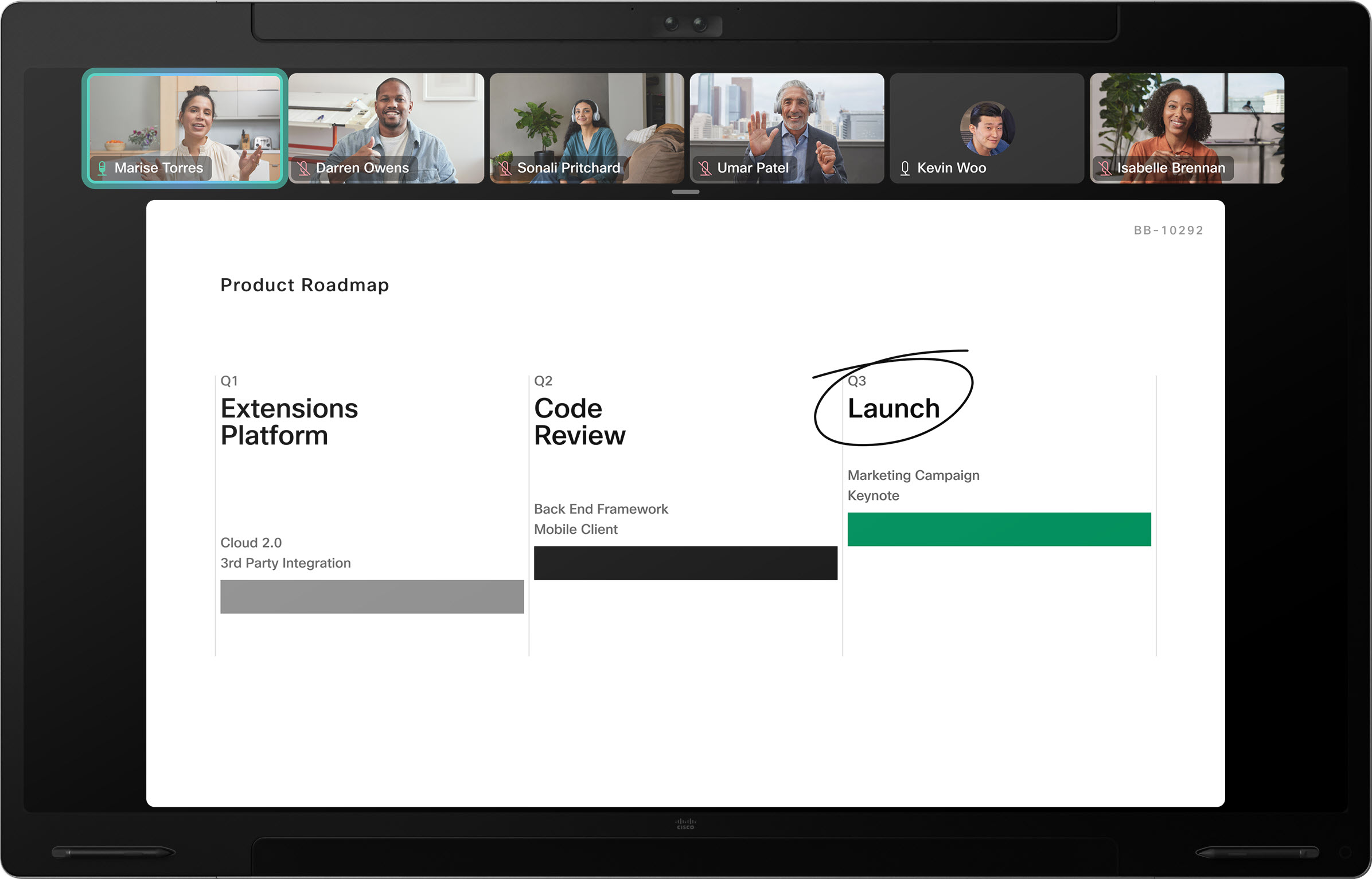Click Sonali Pritchard muted microphone icon
This screenshot has width=1372, height=879.
pyautogui.click(x=505, y=168)
